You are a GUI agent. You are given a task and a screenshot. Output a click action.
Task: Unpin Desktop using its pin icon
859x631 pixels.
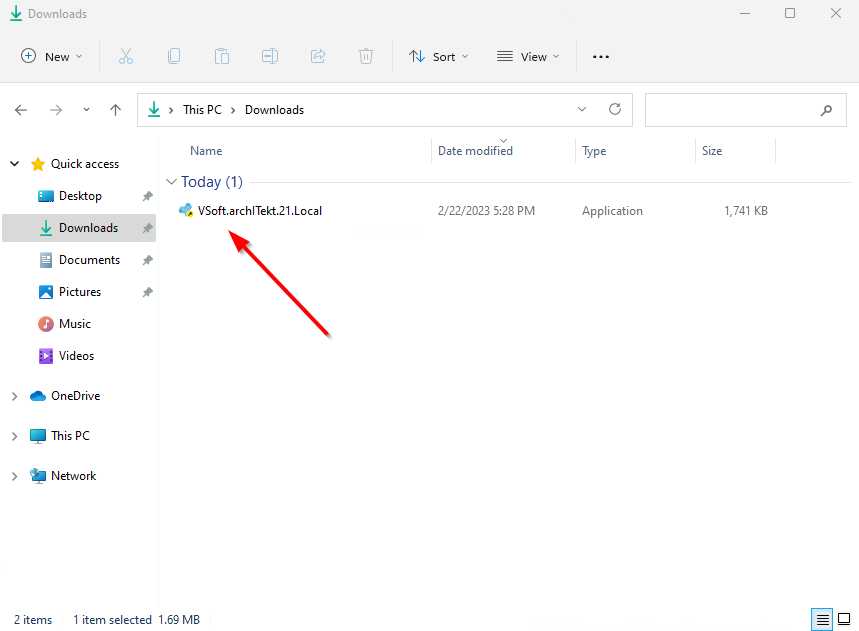[147, 196]
